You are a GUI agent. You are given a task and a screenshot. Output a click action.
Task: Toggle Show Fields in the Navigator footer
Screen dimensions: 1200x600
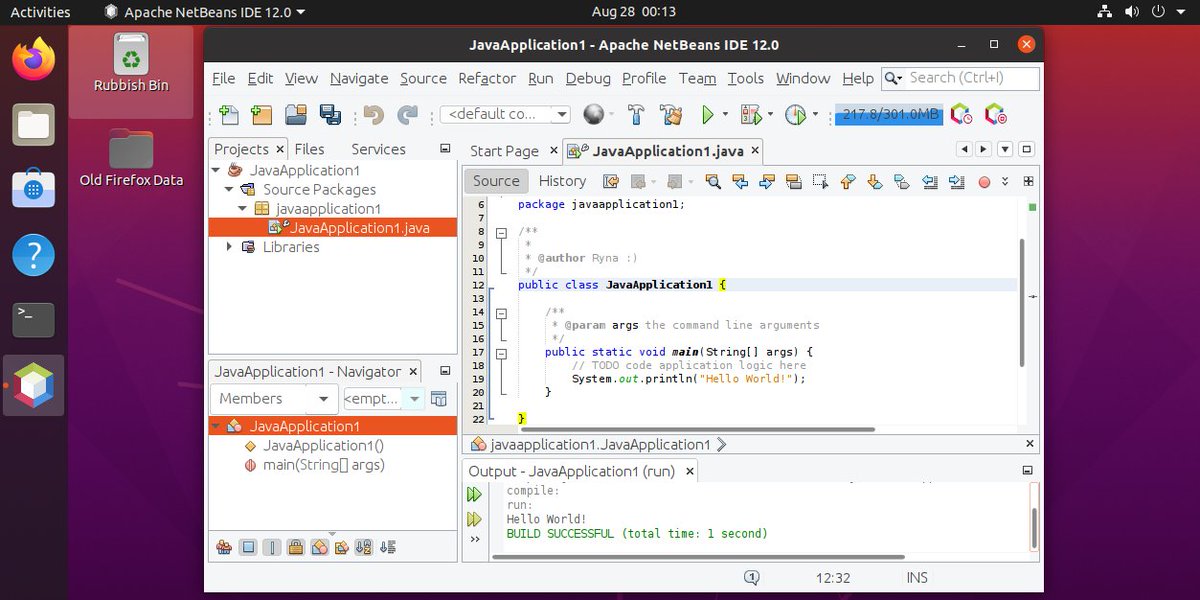248,547
